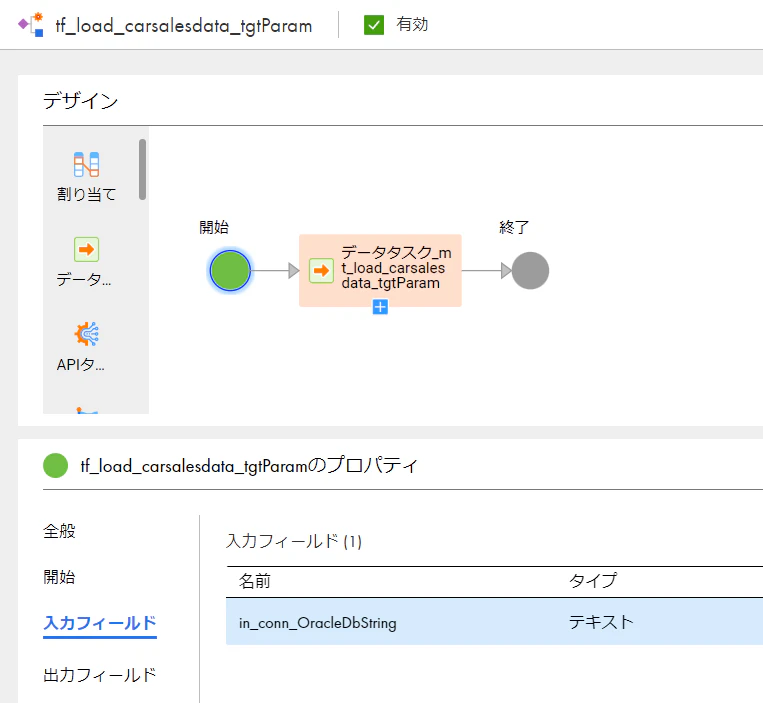Click the タイプ column header
This screenshot has width=763, height=703.
click(x=593, y=580)
